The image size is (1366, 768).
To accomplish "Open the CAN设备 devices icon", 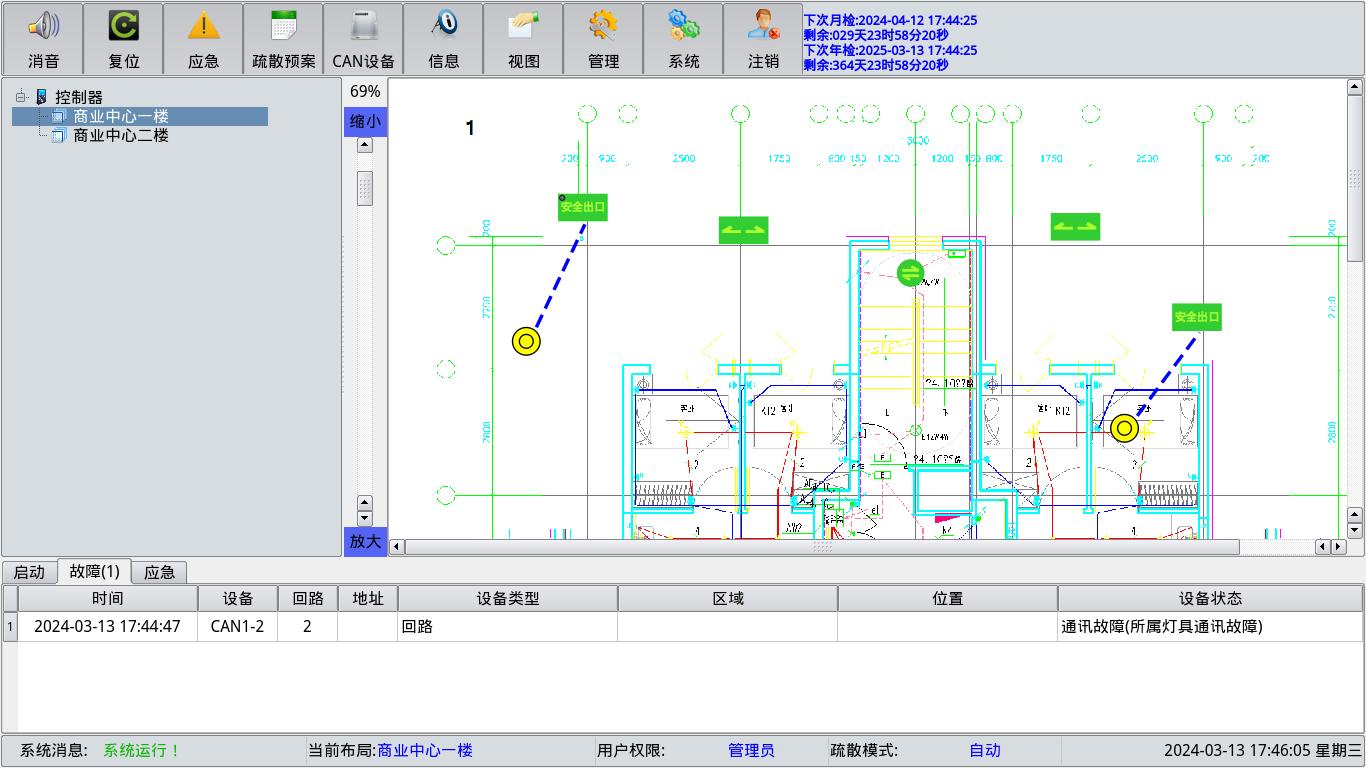I will (363, 27).
